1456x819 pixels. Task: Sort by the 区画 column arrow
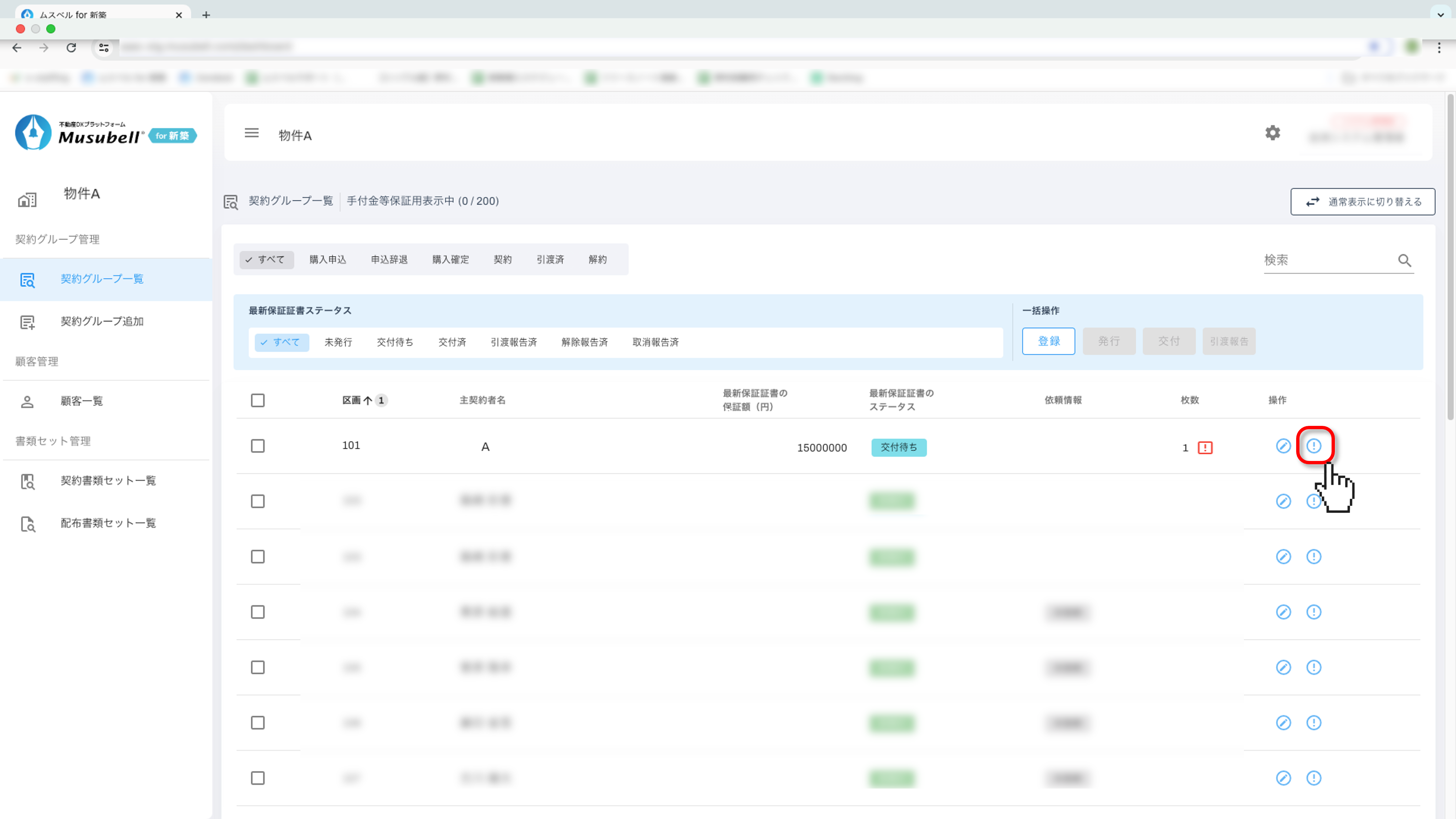[367, 401]
